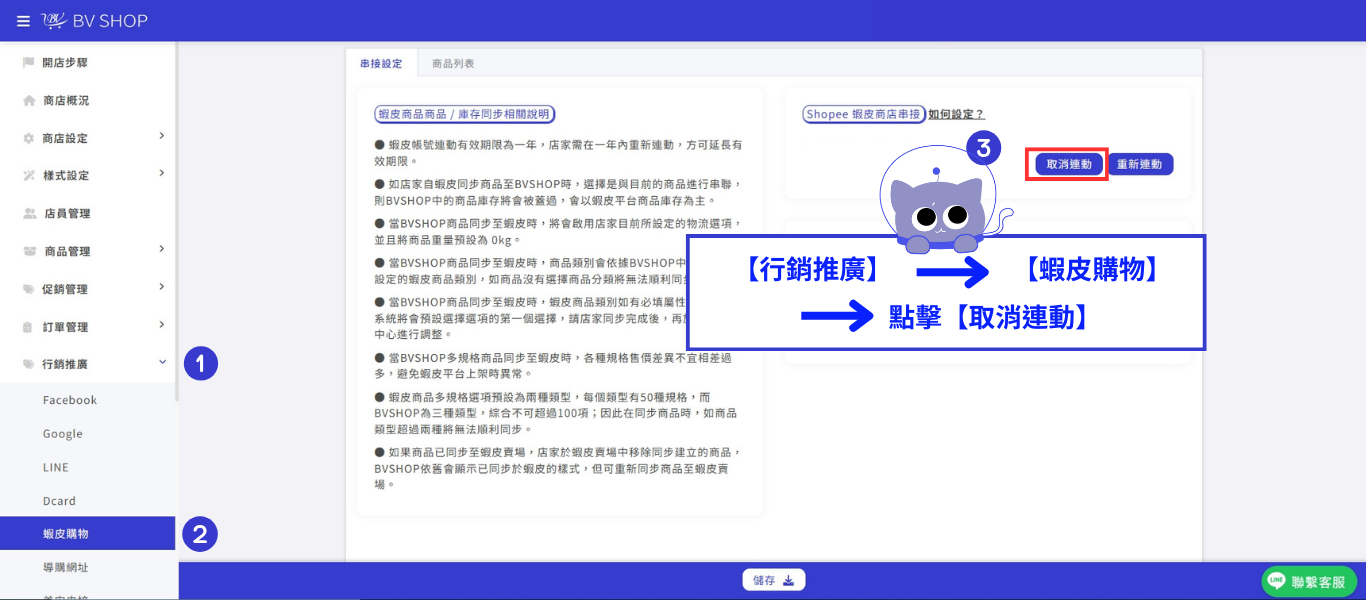
Task: Open the hamburger menu icon
Action: [23, 20]
